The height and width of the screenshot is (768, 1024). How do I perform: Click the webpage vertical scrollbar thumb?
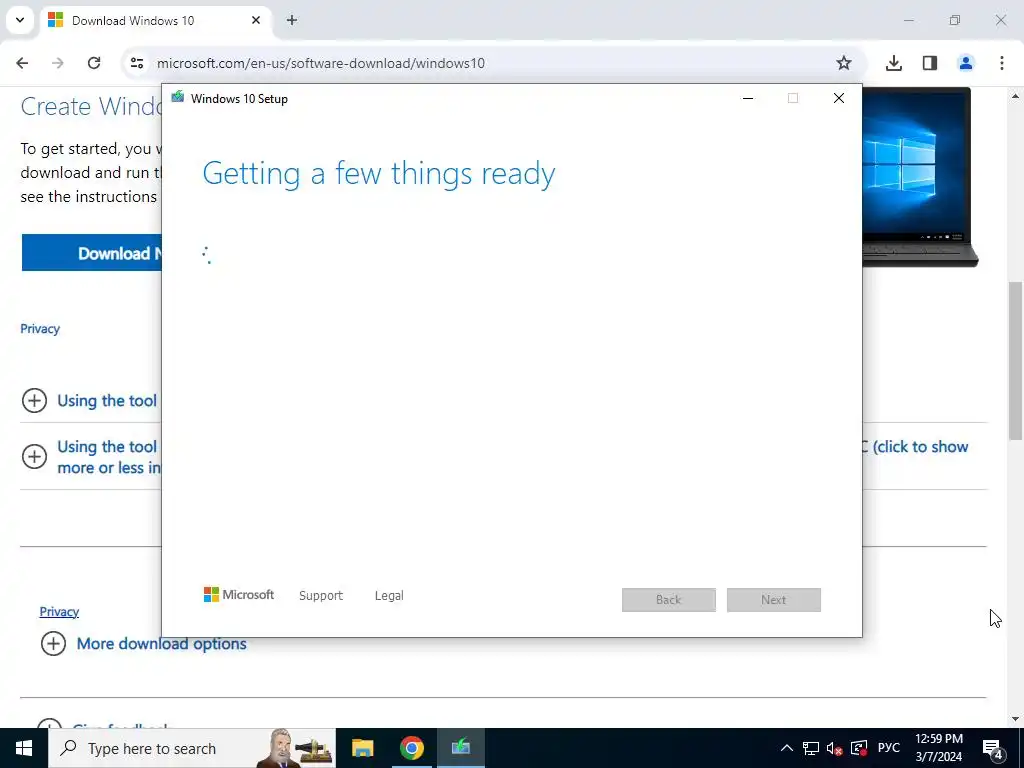tap(1016, 360)
